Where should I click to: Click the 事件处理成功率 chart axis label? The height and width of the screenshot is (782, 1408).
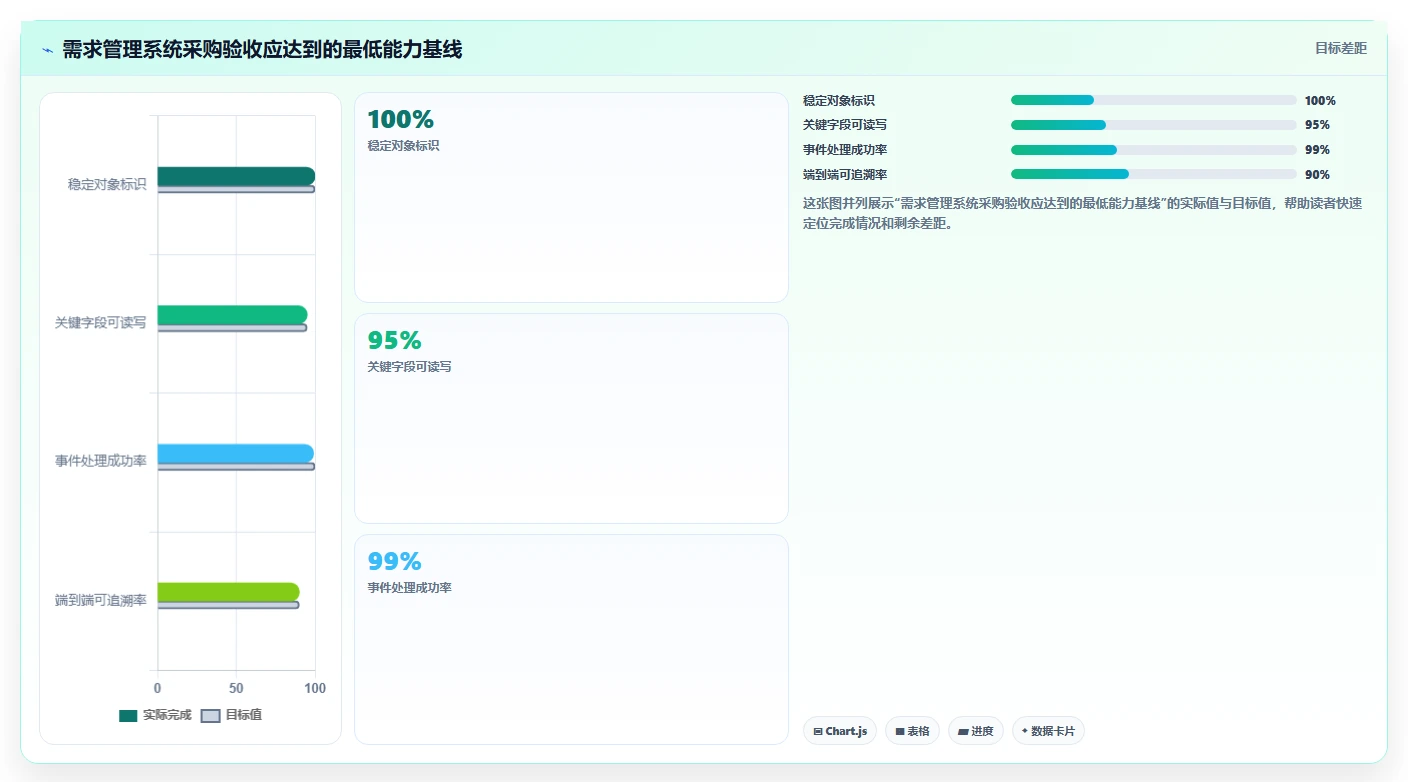tap(100, 461)
